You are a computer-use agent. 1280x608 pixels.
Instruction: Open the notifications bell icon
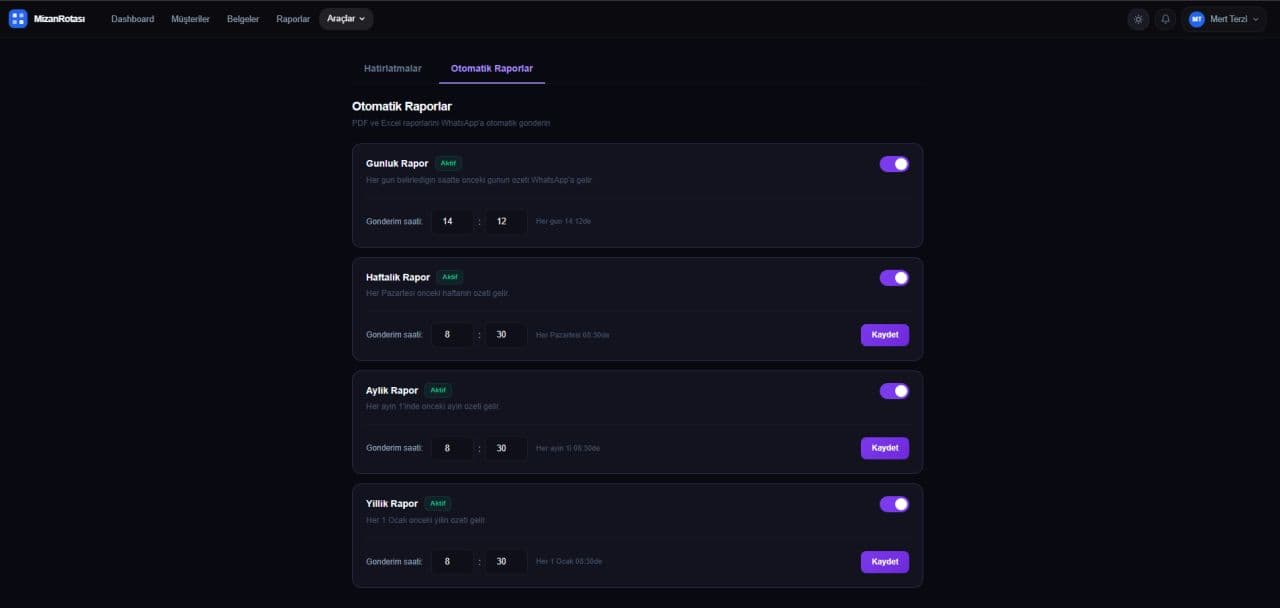[x=1165, y=19]
